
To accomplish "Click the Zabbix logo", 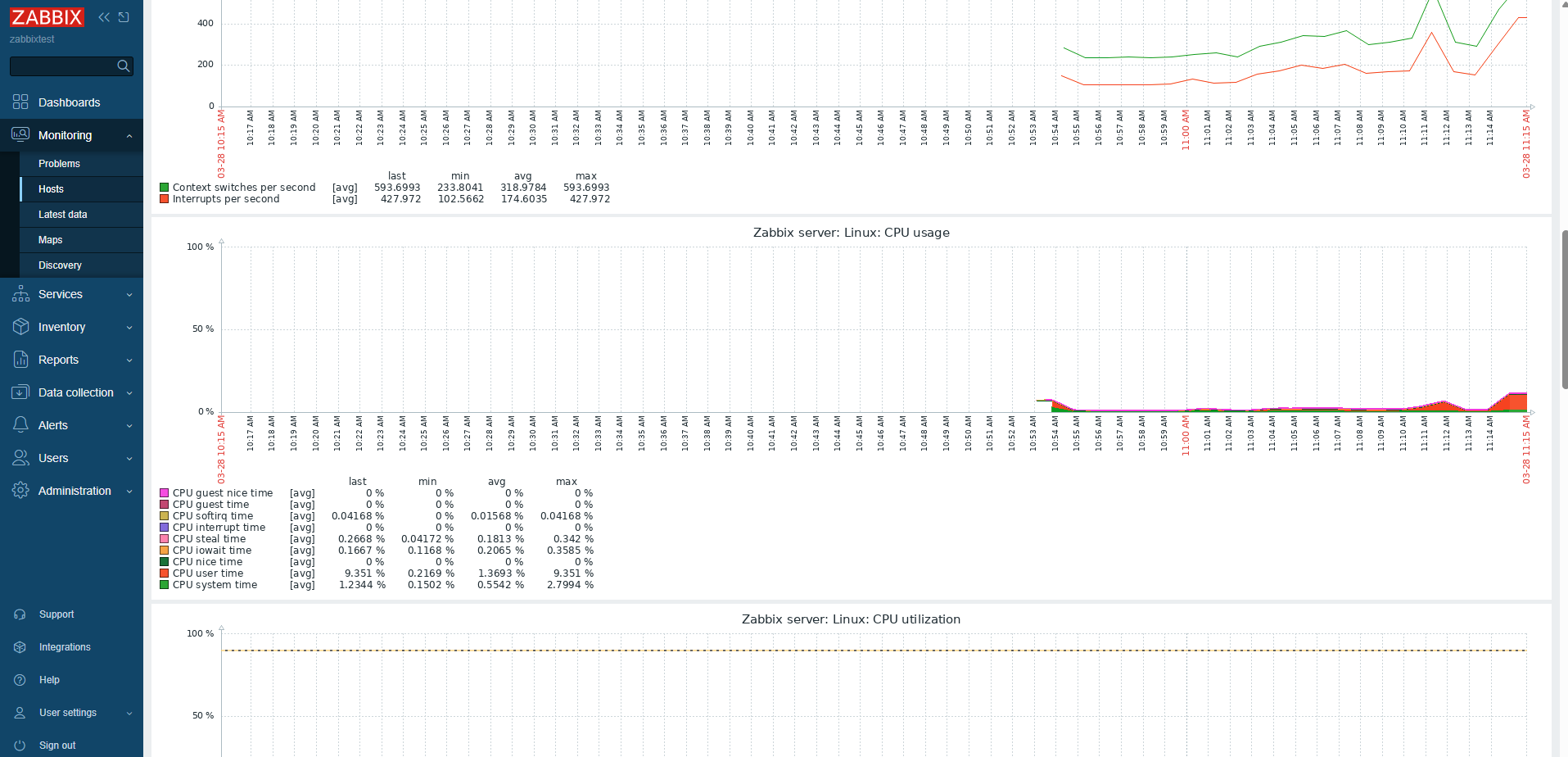I will pyautogui.click(x=47, y=17).
